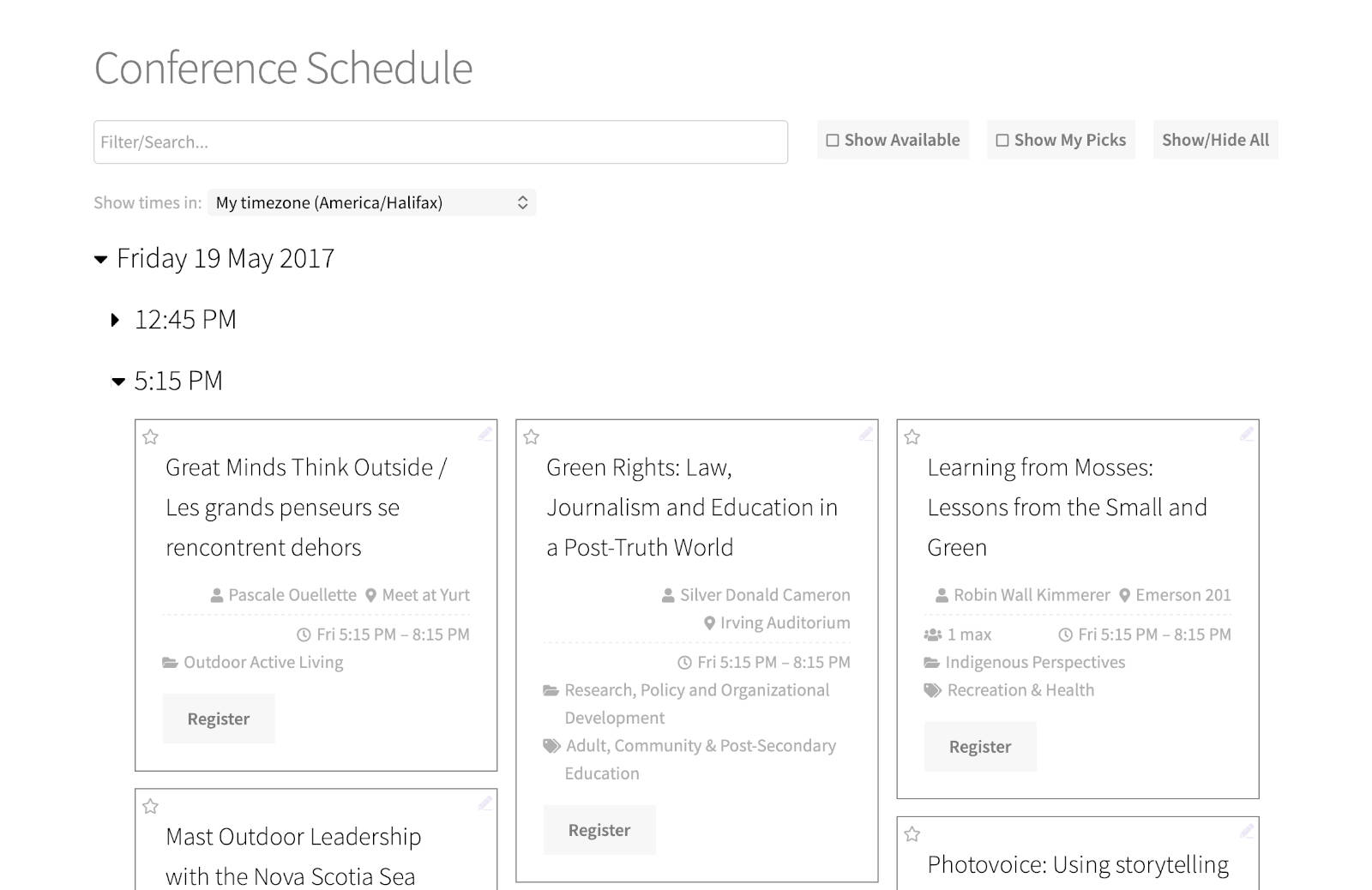Star the Photovoice session

(912, 834)
